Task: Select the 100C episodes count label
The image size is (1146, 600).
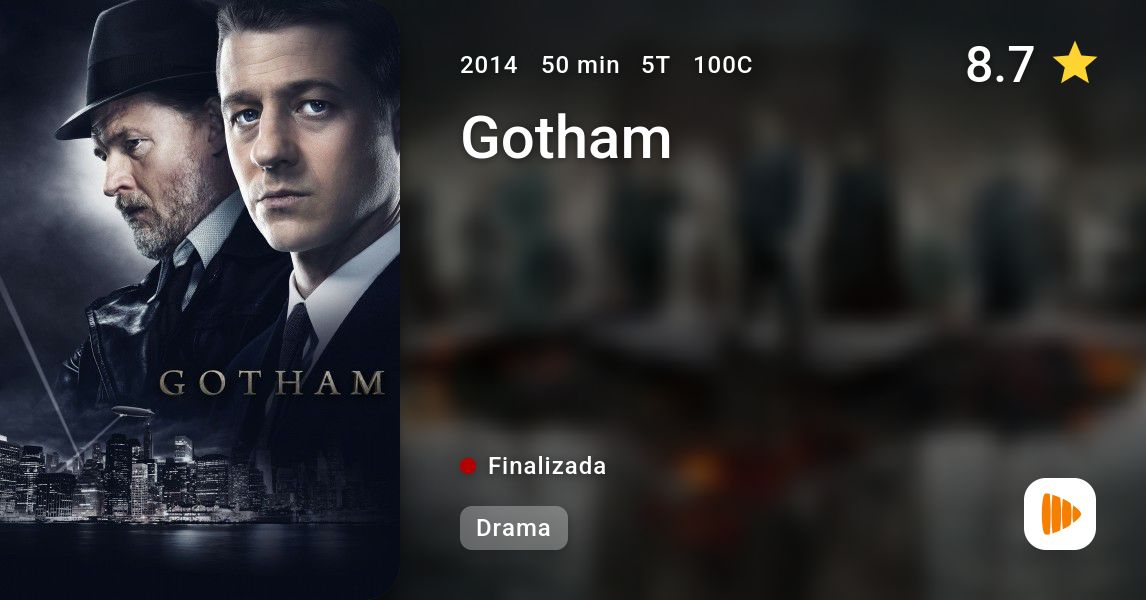Action: (723, 65)
